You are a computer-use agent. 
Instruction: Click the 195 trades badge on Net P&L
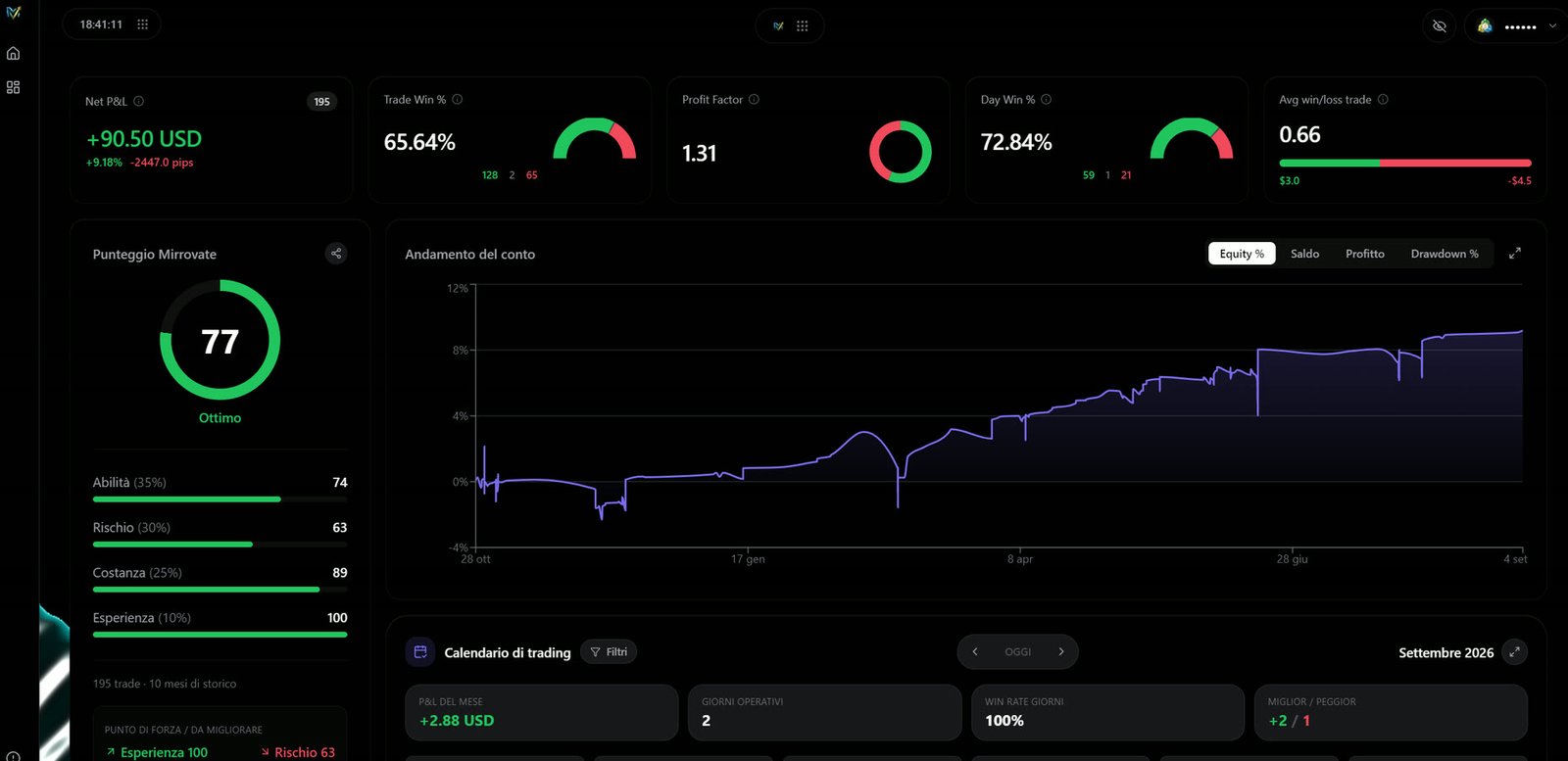(x=321, y=102)
